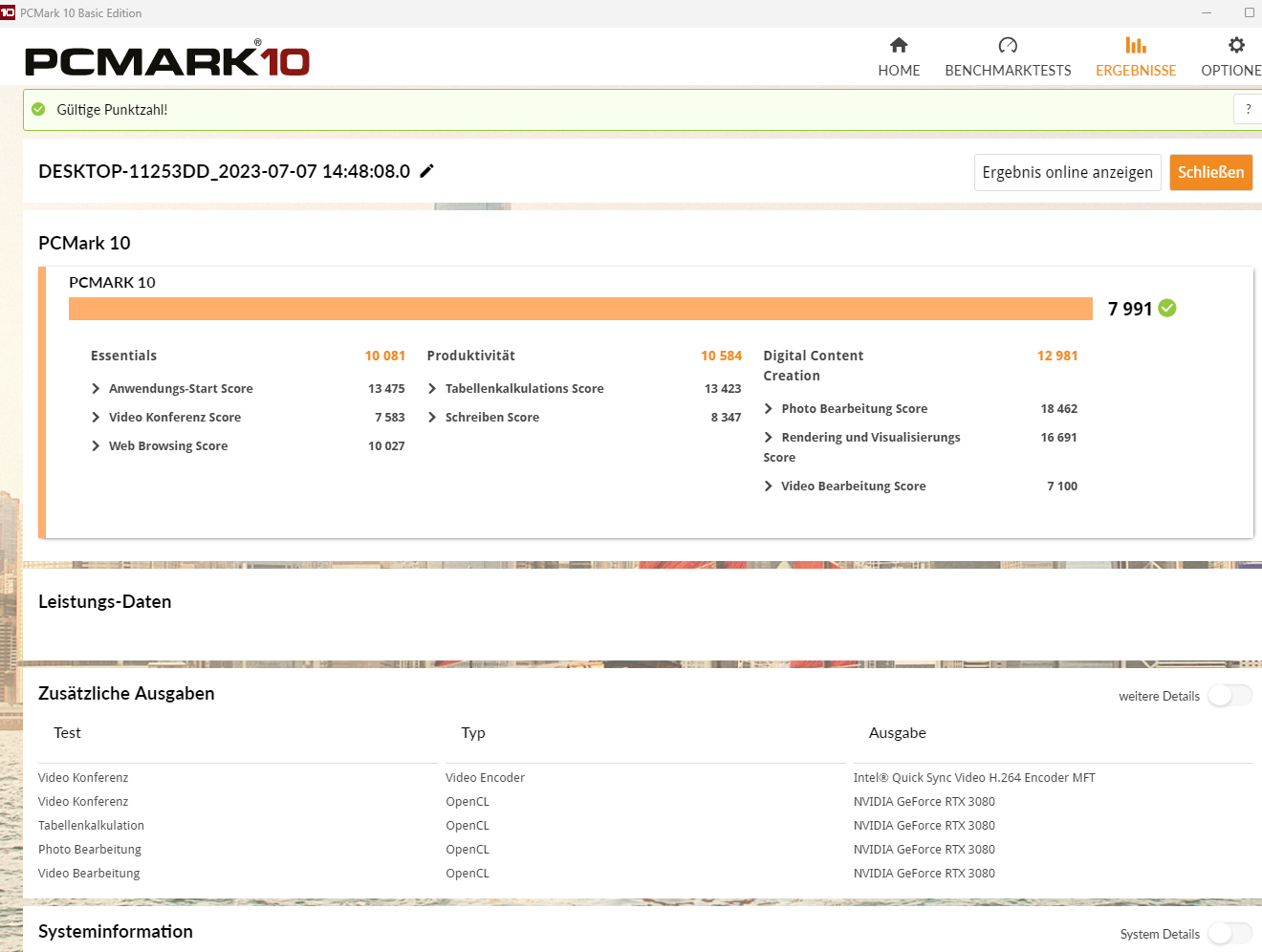Click the Digital Content Creation label
This screenshot has width=1262, height=952.
click(813, 365)
